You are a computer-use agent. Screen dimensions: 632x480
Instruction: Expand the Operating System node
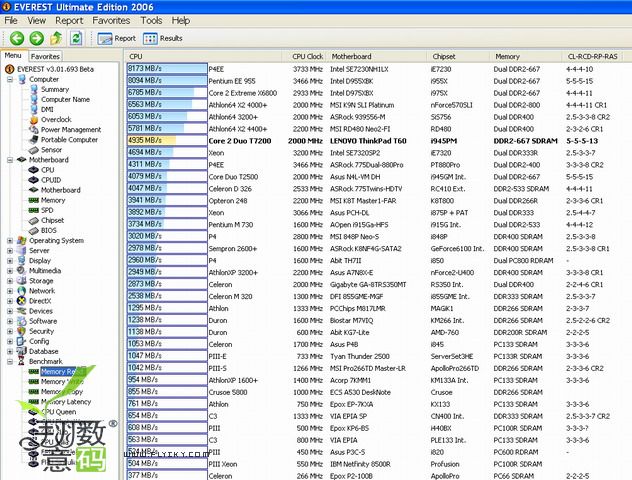(10, 241)
